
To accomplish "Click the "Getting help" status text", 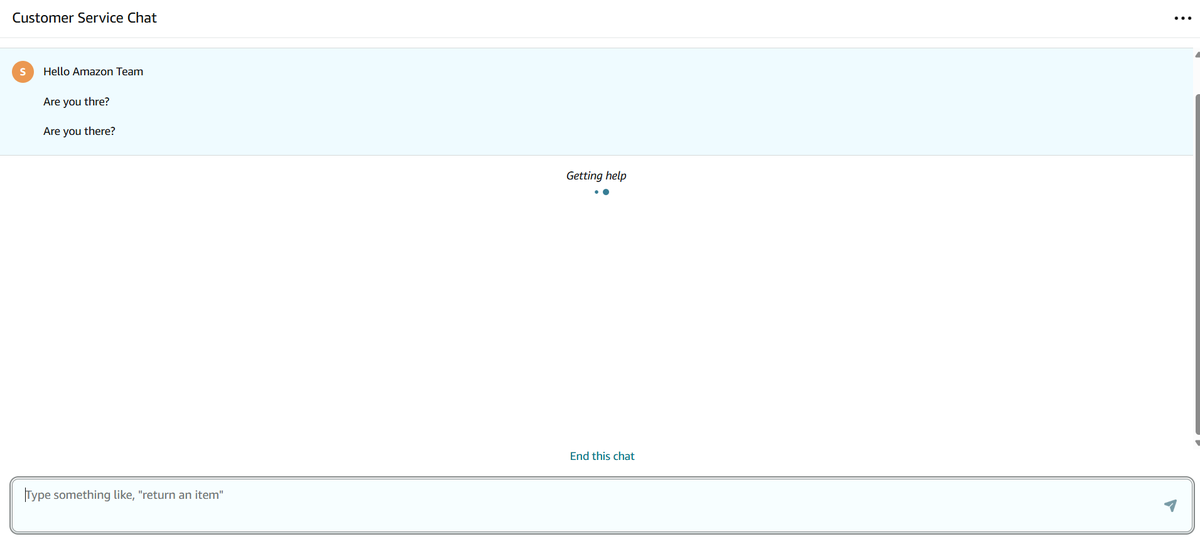I will (x=596, y=176).
